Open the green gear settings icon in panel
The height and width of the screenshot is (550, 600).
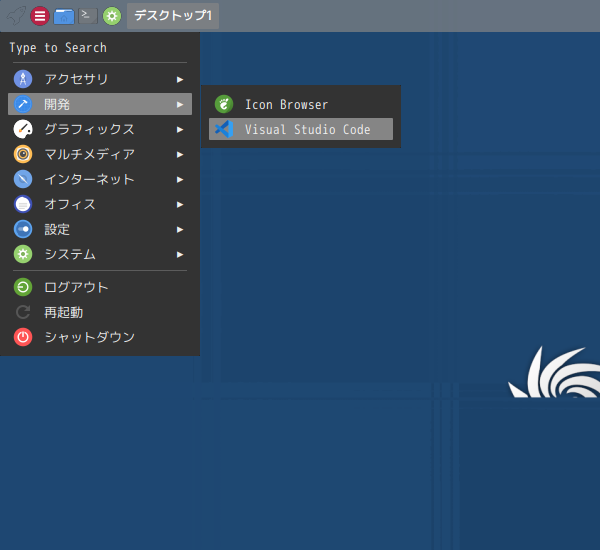tap(112, 16)
